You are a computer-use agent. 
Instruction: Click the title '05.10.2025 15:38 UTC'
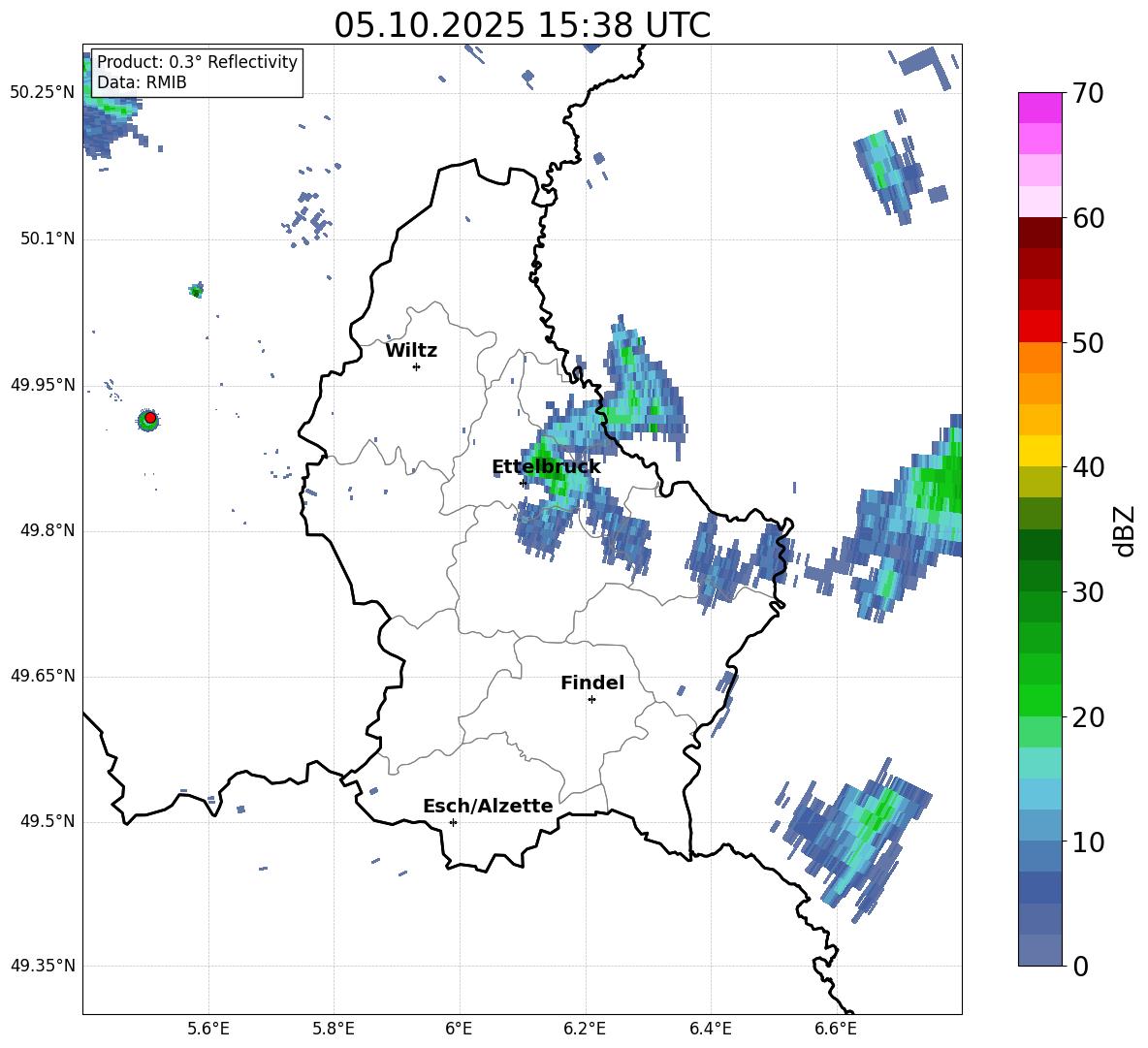coord(522,25)
